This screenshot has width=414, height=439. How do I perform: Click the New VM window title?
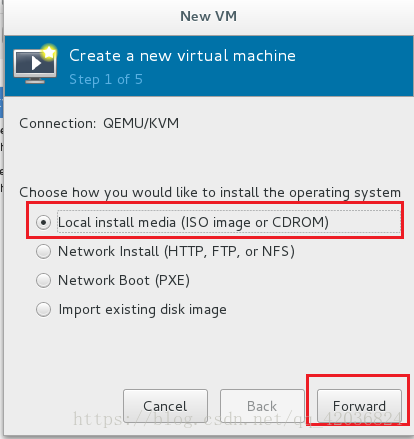tap(208, 16)
